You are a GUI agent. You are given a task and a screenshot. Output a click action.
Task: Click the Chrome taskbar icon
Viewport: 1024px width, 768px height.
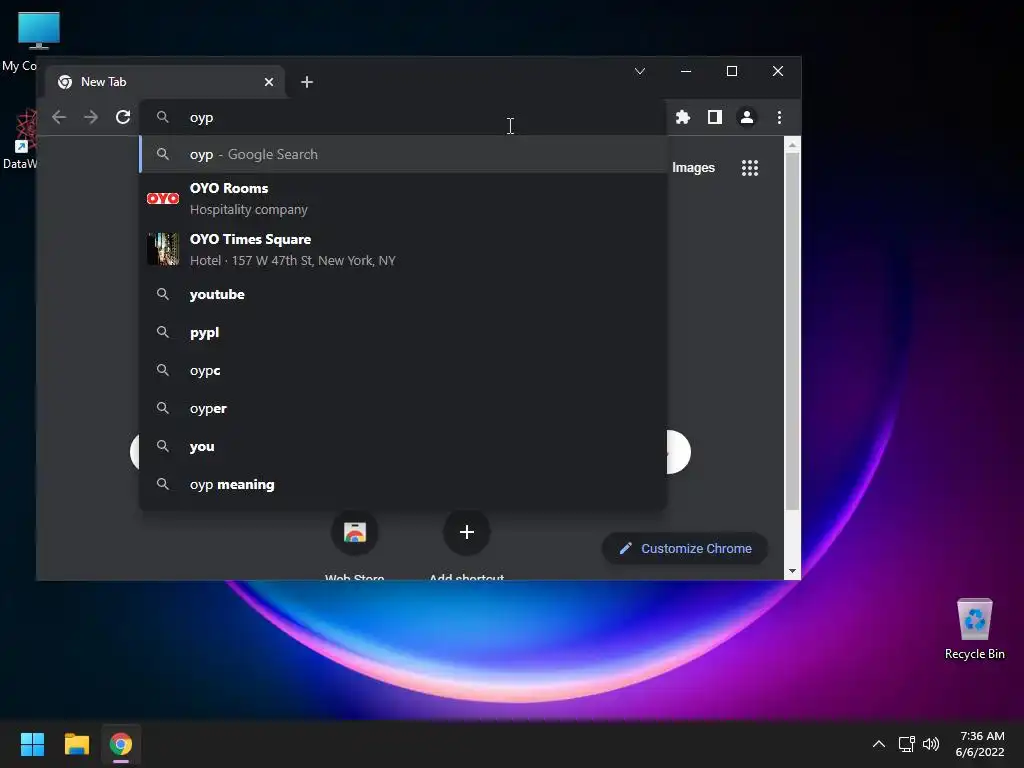(x=121, y=744)
